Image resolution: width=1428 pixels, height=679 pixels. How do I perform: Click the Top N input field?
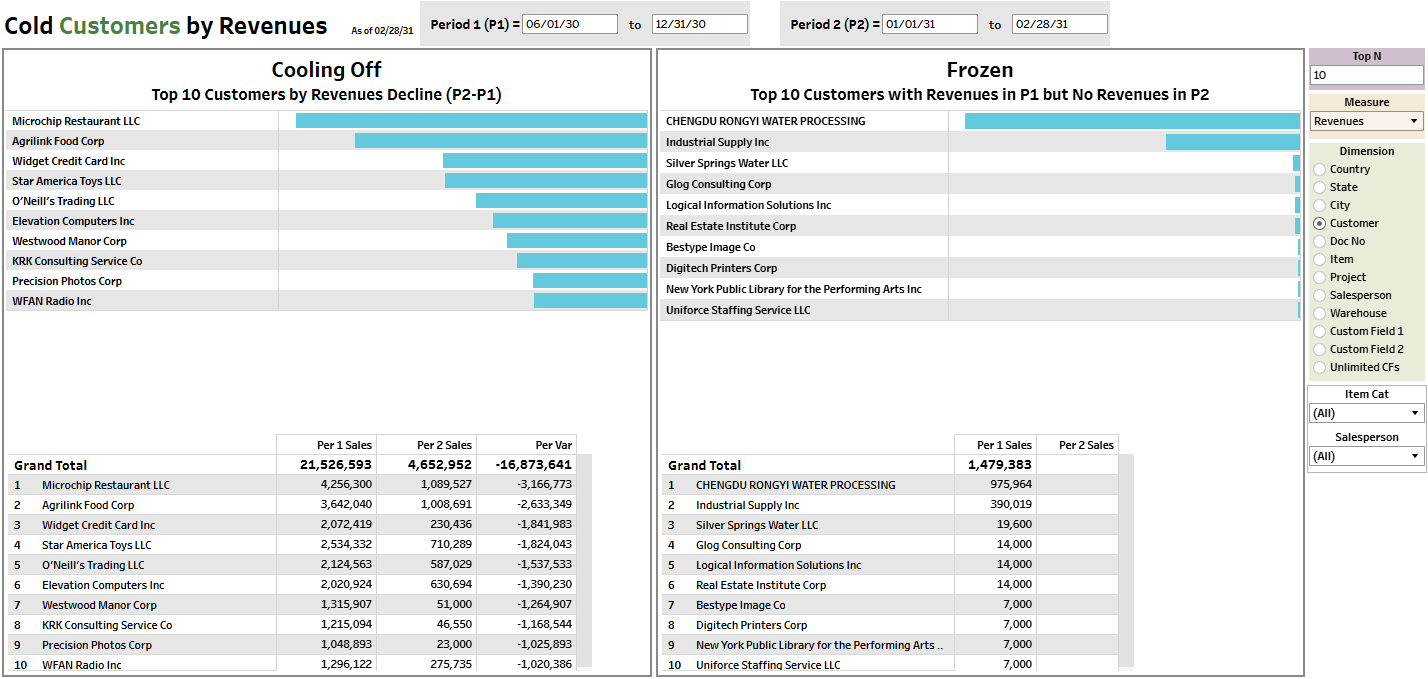[x=1366, y=75]
